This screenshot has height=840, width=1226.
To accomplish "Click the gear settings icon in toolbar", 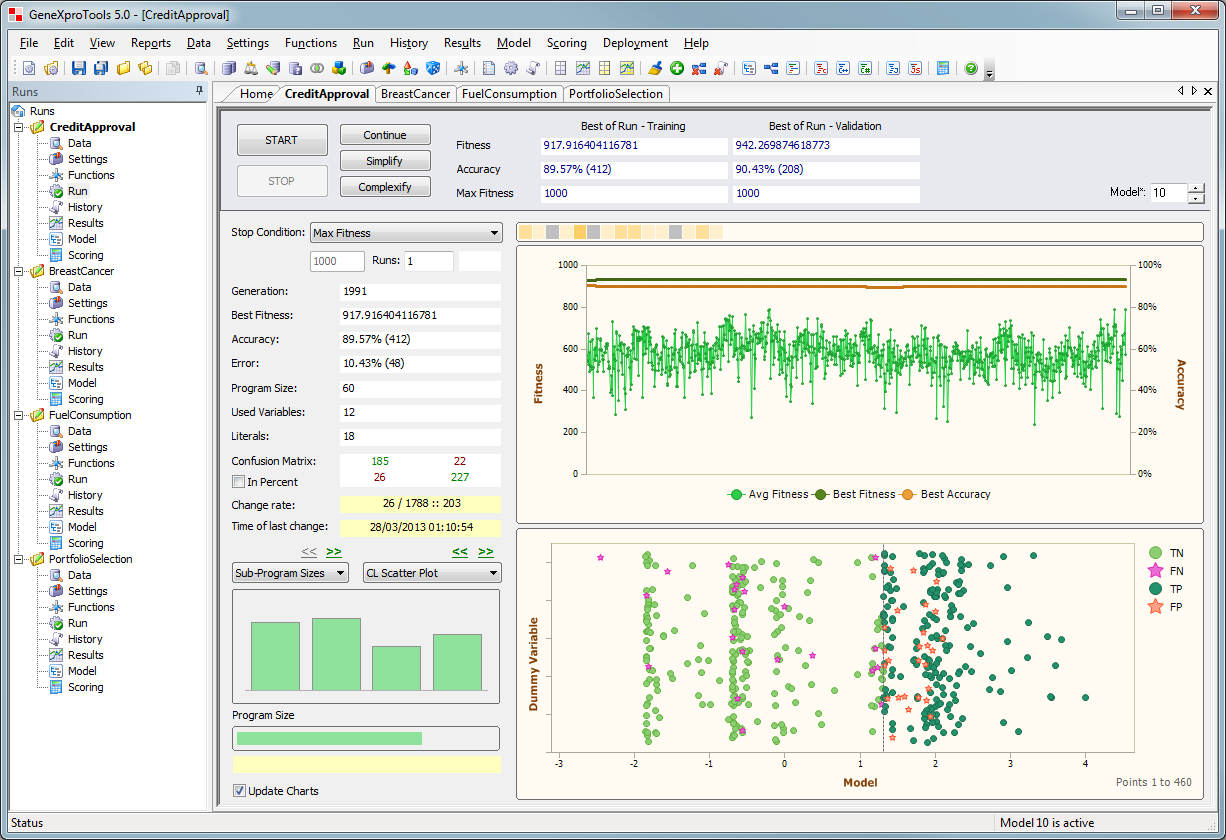I will (511, 68).
